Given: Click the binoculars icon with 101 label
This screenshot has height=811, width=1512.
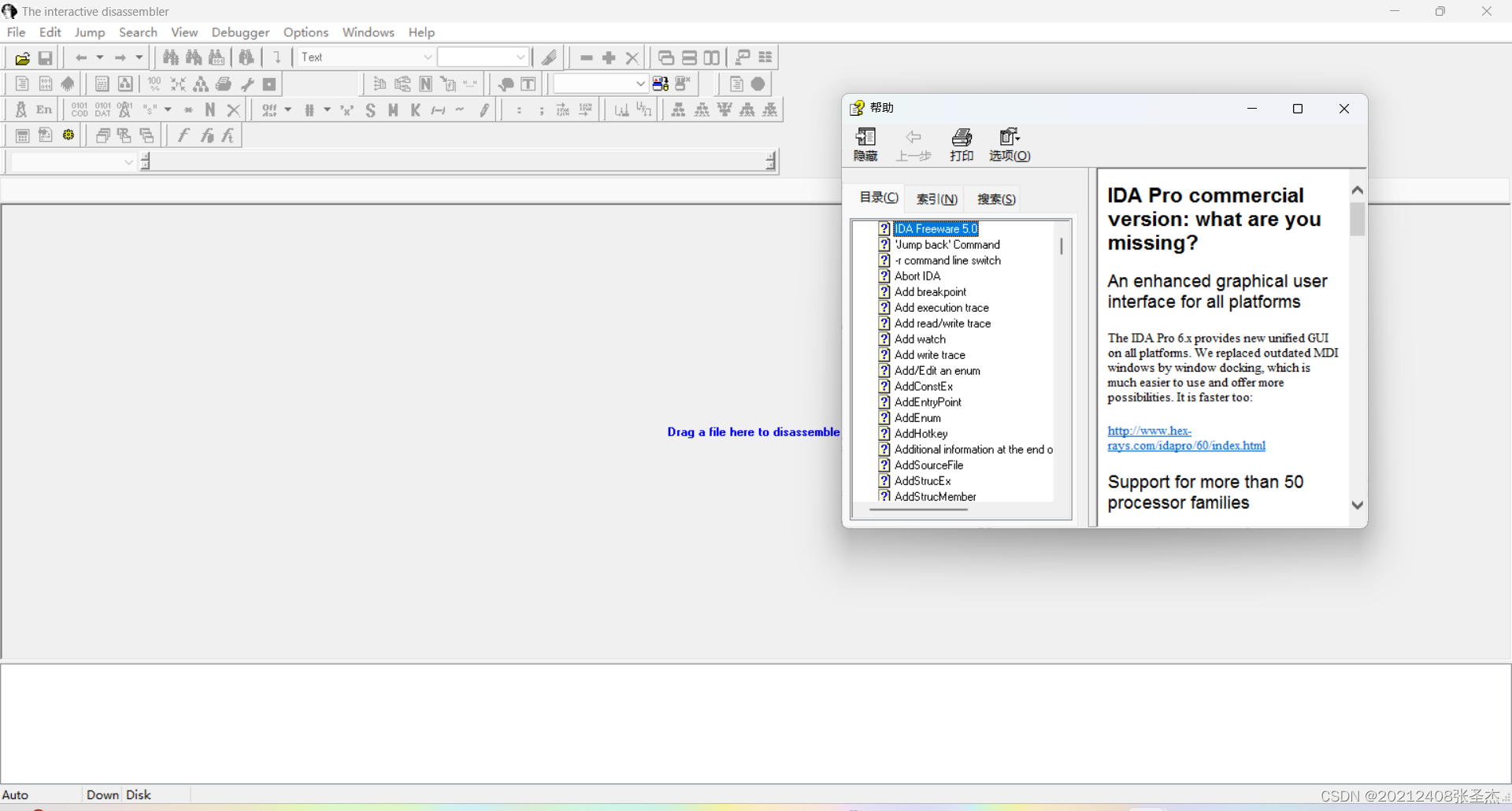Looking at the screenshot, I should pos(217,57).
